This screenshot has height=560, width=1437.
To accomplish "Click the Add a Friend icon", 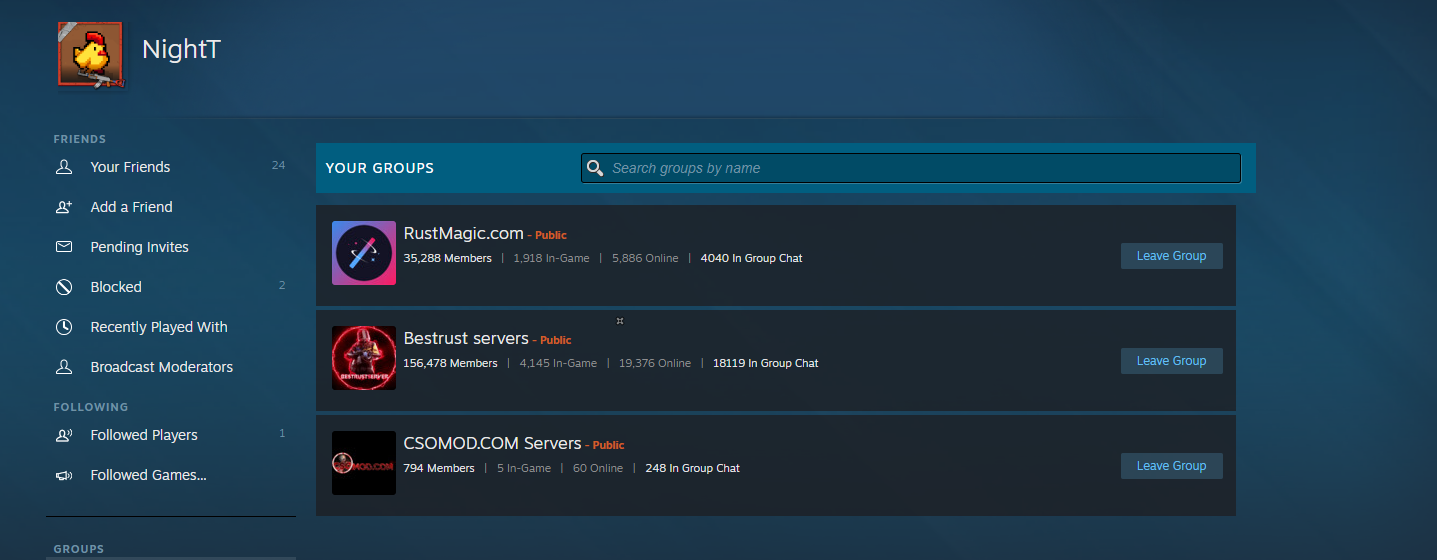I will point(64,207).
